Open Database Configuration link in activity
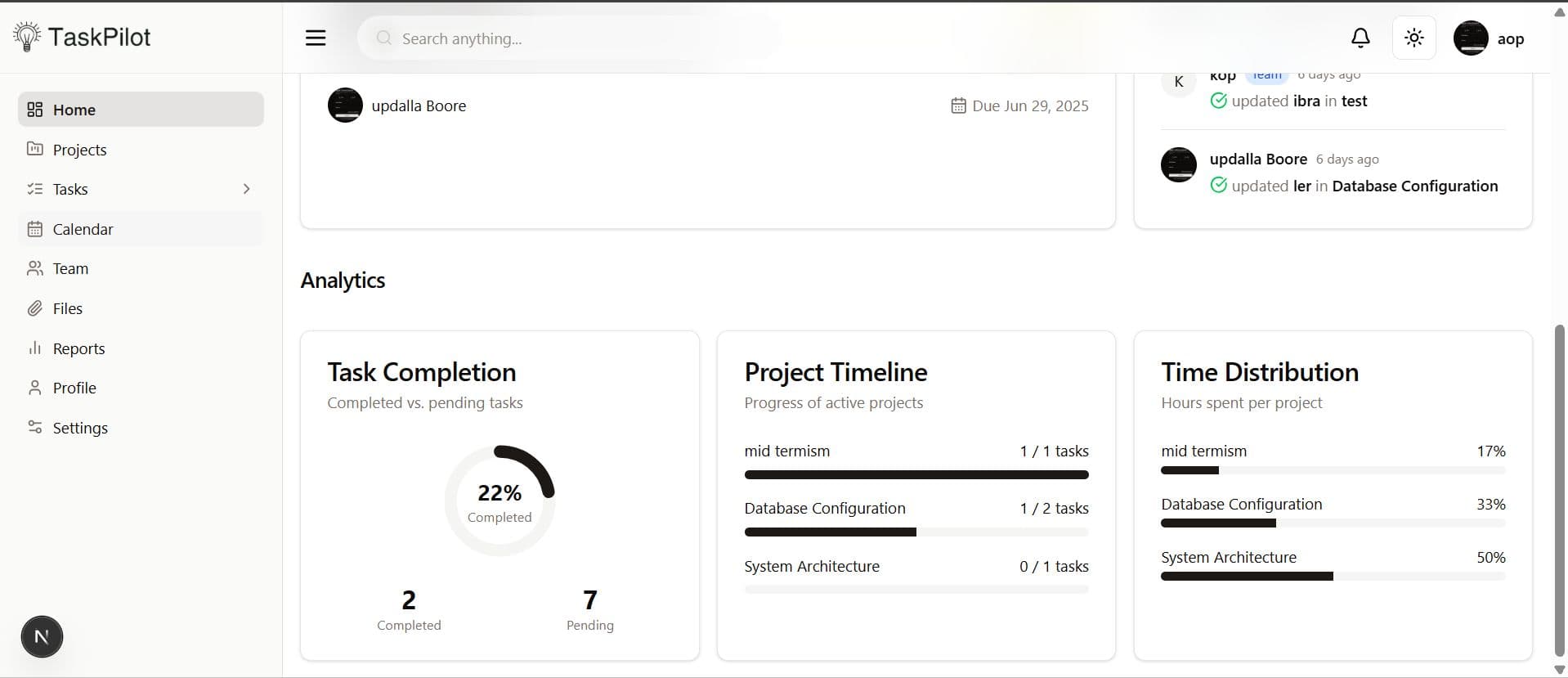The height and width of the screenshot is (678, 1568). click(1415, 186)
